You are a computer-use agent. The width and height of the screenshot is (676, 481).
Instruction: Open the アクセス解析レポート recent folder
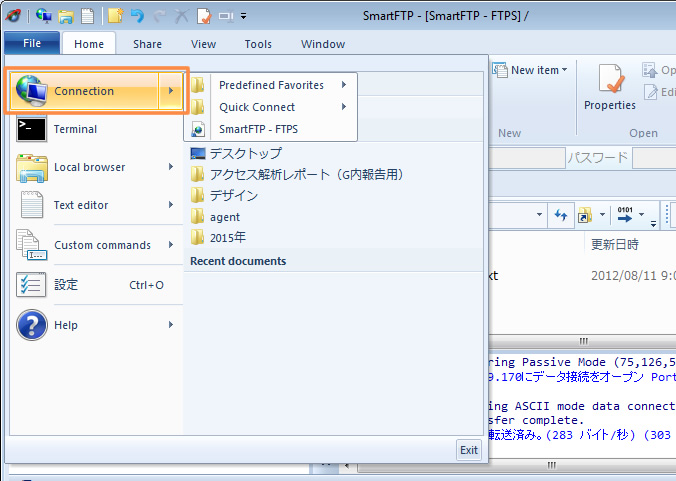(x=305, y=174)
